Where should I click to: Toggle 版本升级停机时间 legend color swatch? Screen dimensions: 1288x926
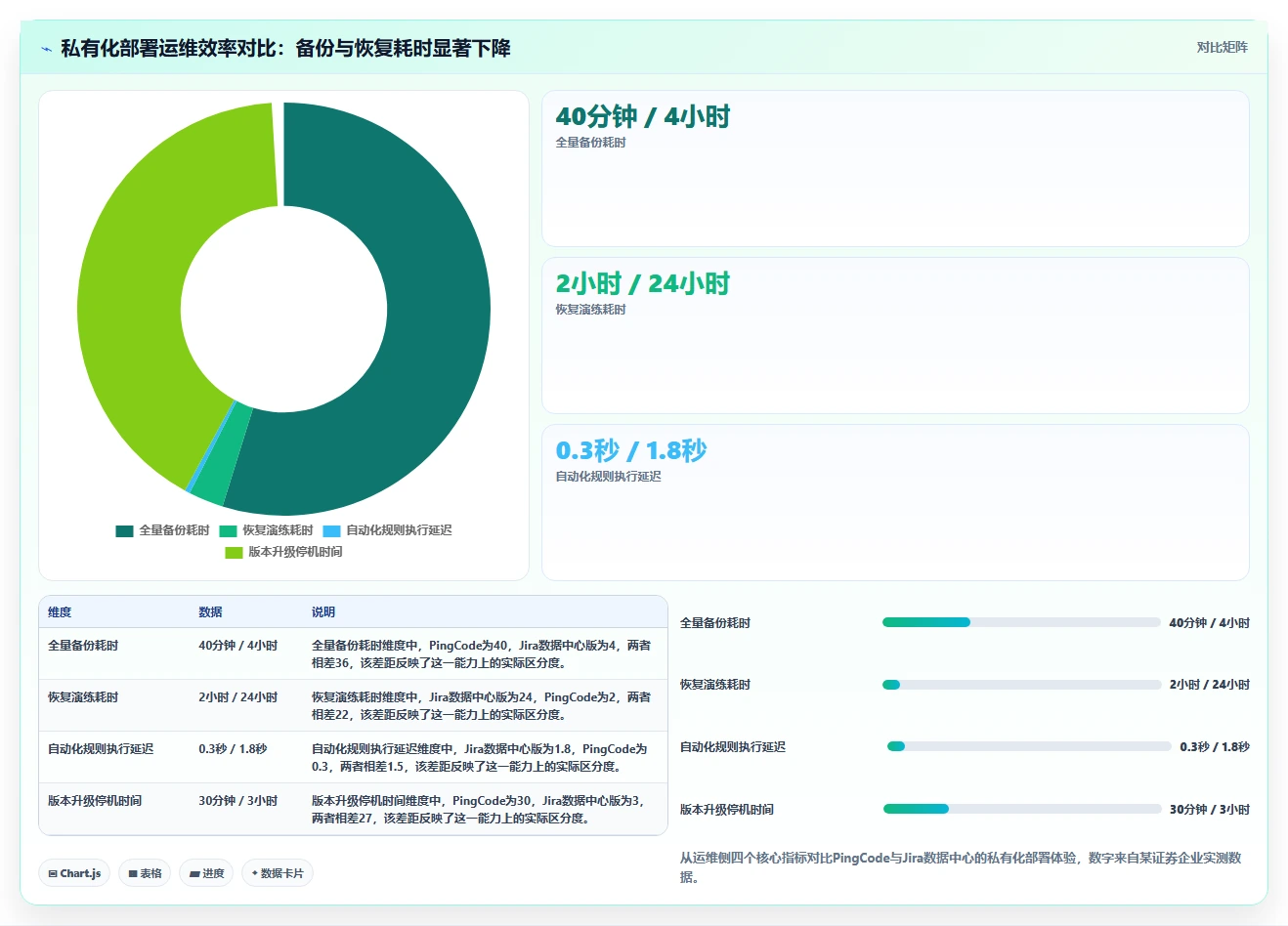[234, 552]
